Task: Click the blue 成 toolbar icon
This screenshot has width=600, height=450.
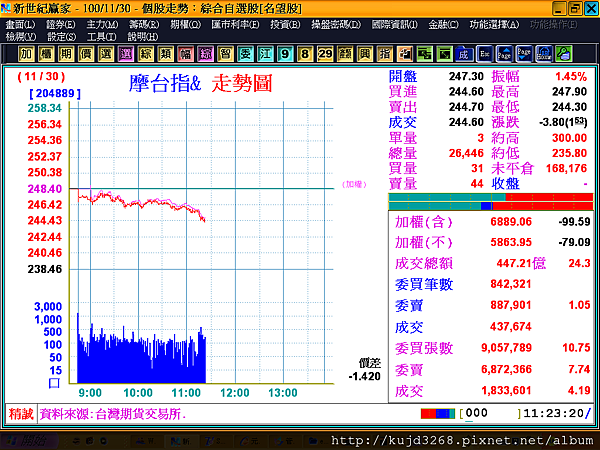Action: [x=464, y=54]
